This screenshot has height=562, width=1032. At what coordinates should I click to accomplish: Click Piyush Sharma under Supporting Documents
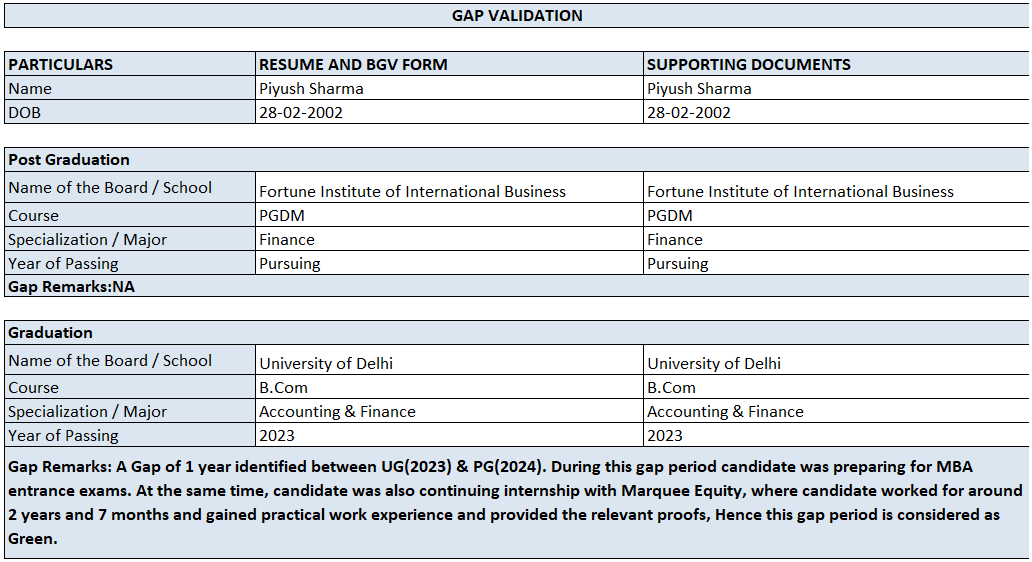[699, 88]
